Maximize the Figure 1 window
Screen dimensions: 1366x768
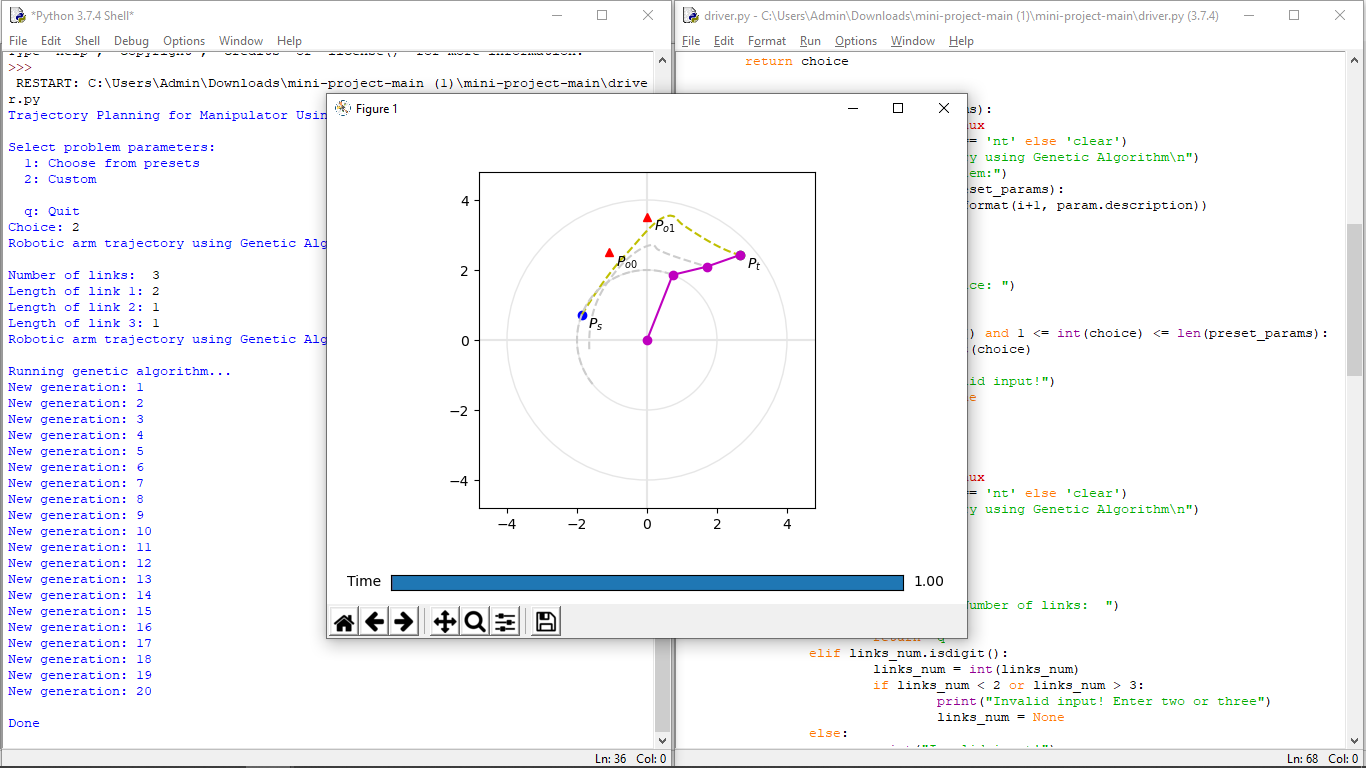tap(898, 108)
